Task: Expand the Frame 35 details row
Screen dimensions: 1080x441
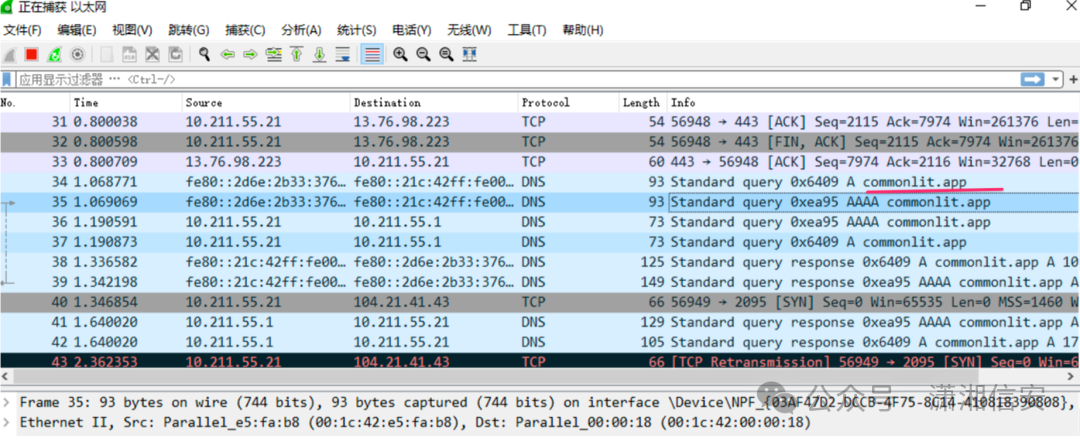Action: [6, 402]
